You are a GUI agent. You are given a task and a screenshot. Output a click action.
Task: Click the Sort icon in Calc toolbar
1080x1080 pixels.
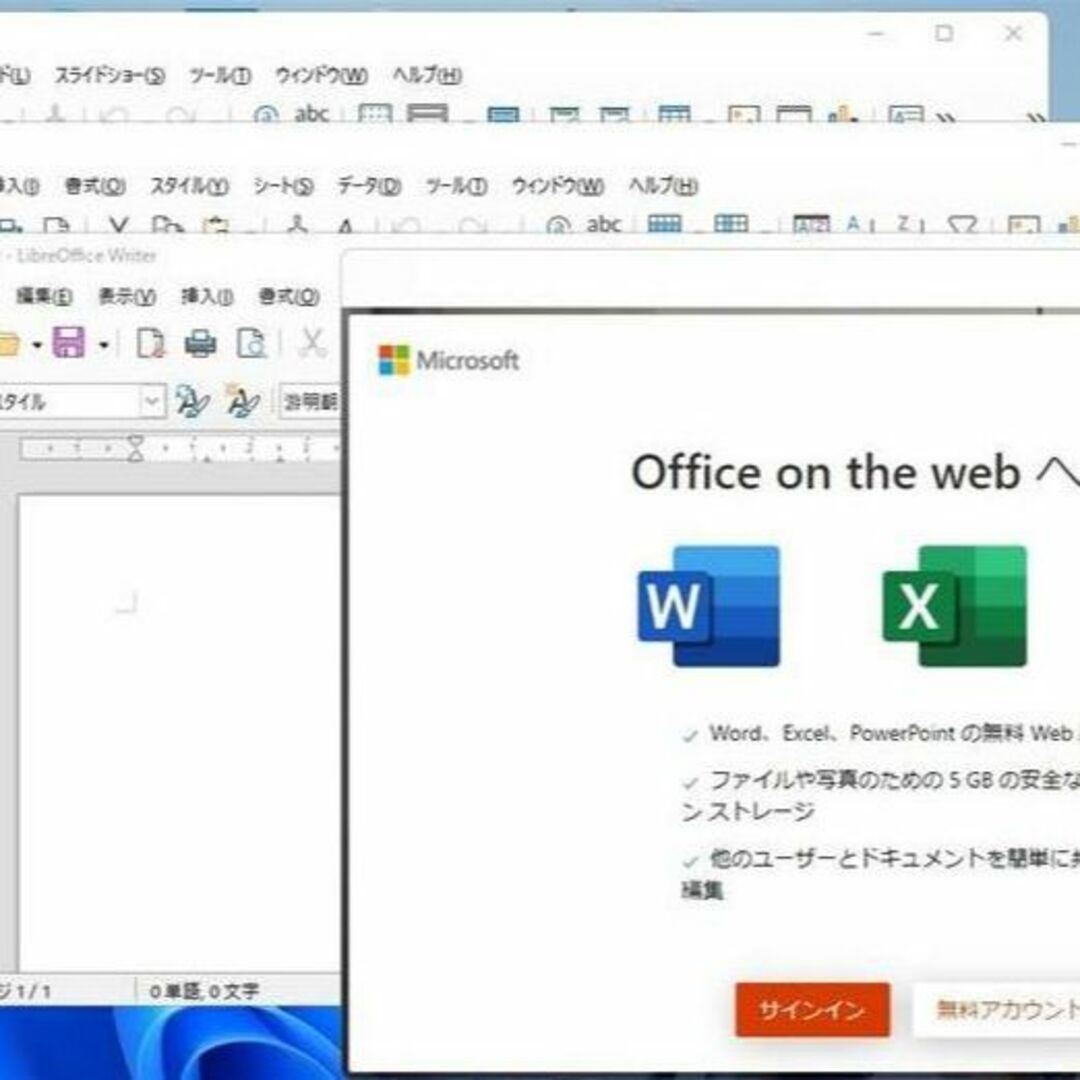click(x=811, y=225)
